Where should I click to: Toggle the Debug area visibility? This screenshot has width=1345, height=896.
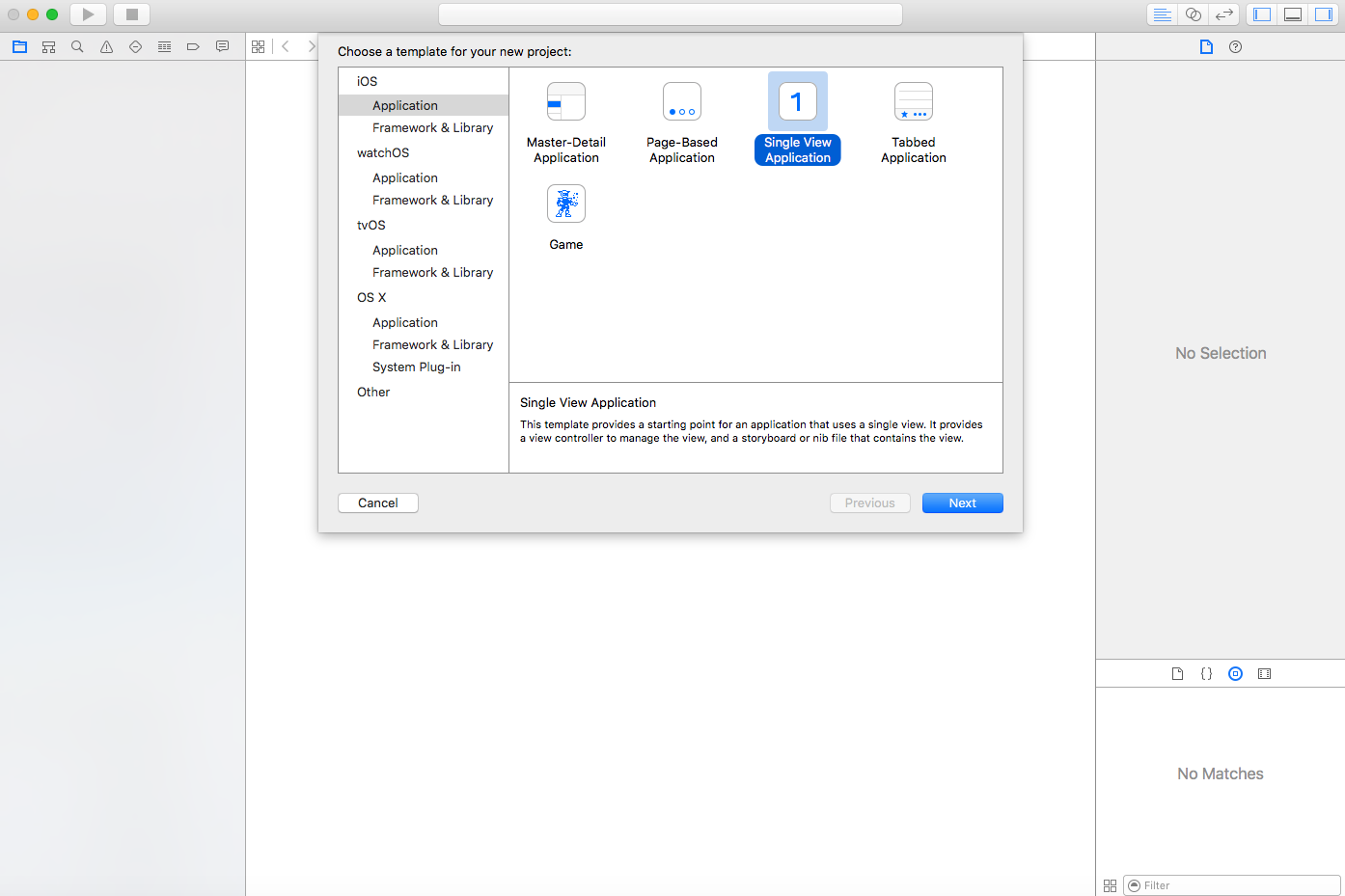pos(1293,14)
